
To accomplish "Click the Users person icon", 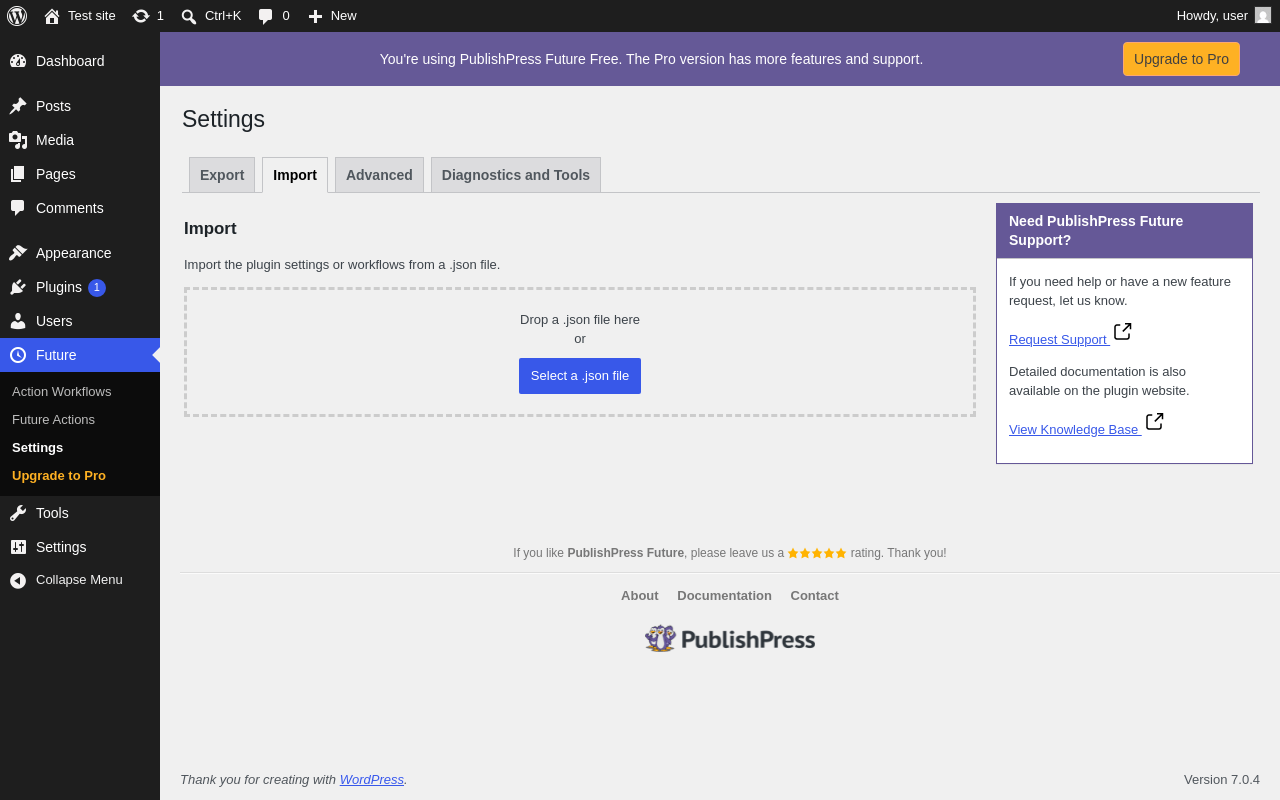I will pos(18,321).
